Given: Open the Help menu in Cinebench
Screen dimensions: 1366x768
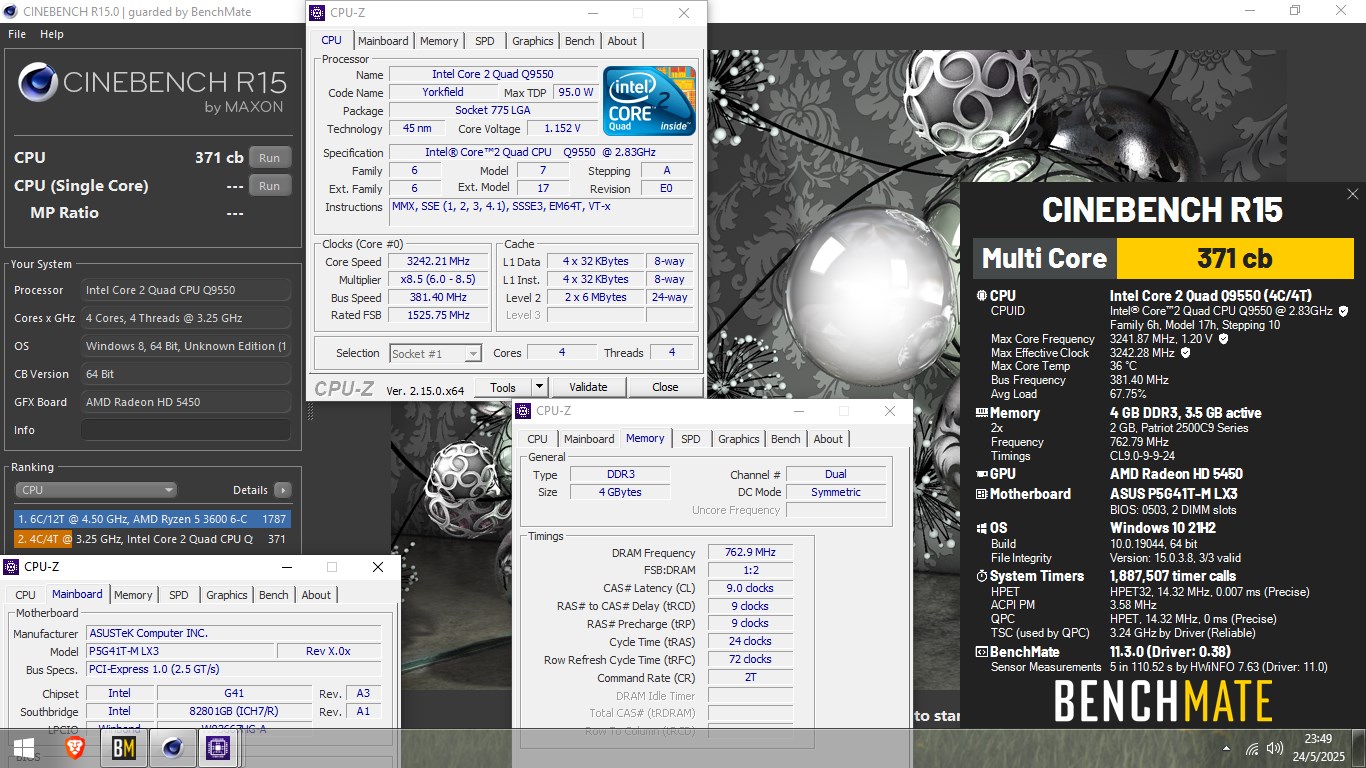Looking at the screenshot, I should 52,34.
